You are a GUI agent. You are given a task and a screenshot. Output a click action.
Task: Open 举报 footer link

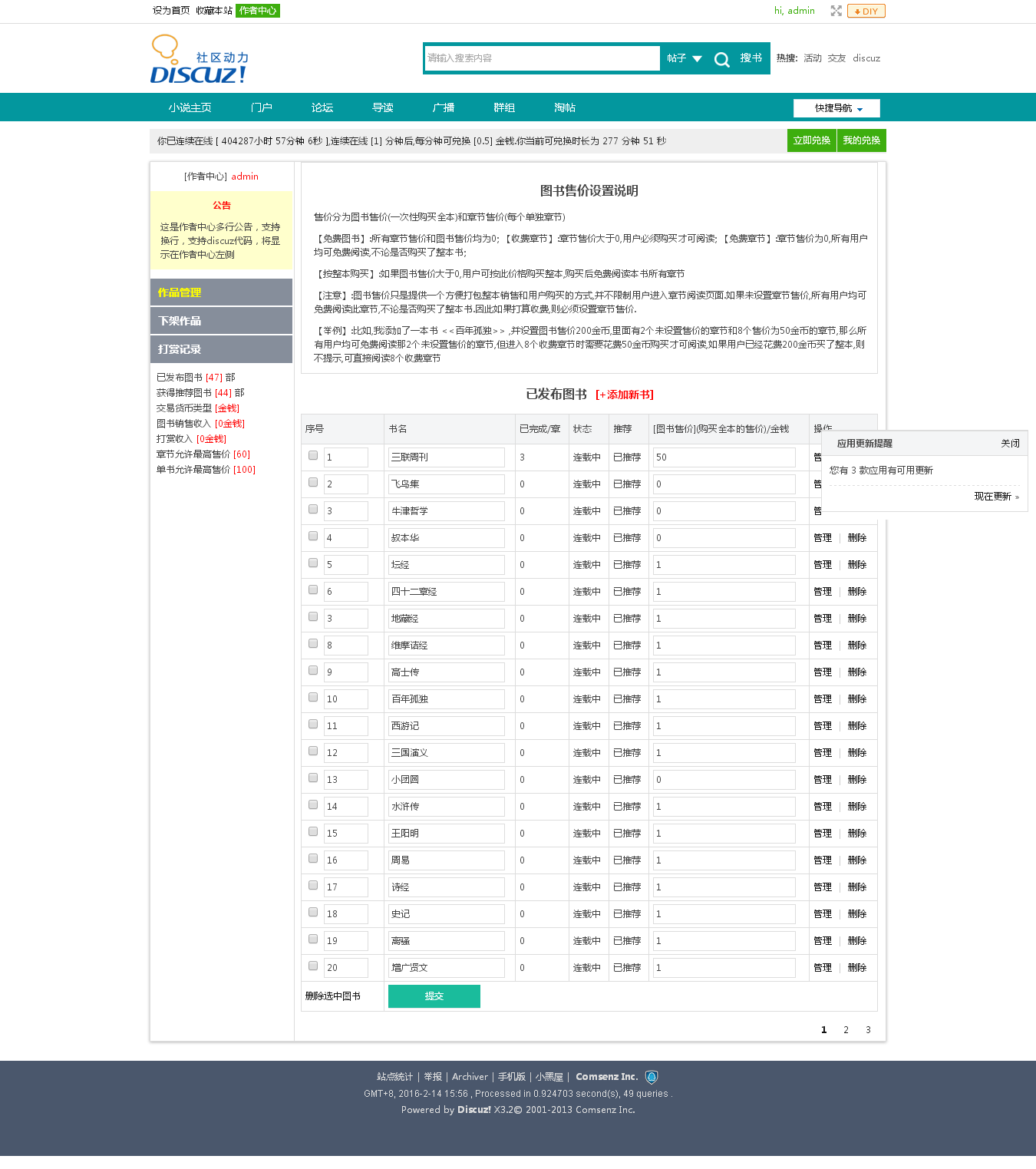tap(433, 1077)
